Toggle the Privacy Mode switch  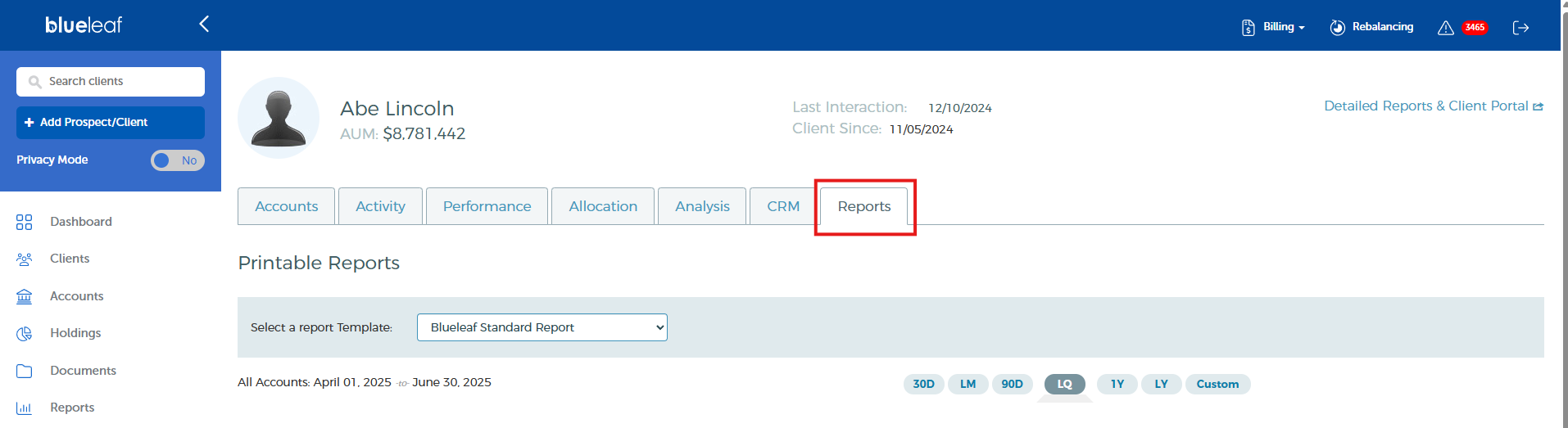178,160
